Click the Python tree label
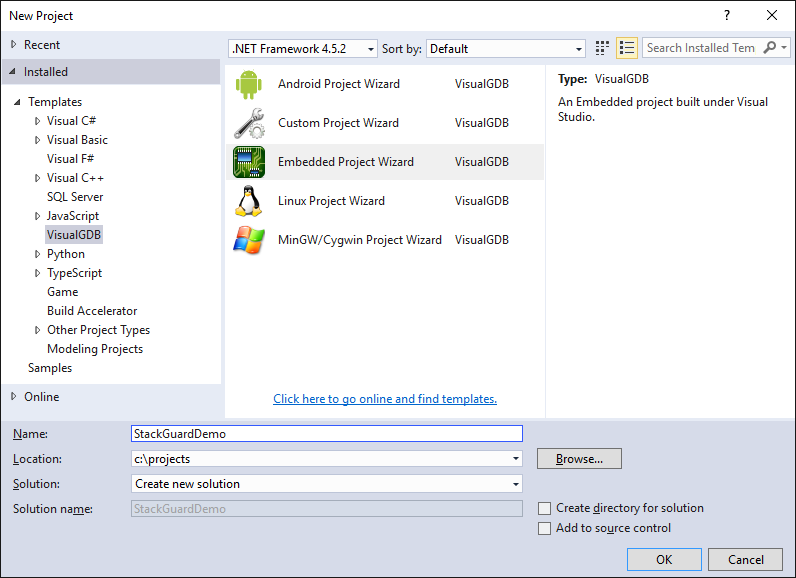The image size is (796, 578). (x=66, y=254)
